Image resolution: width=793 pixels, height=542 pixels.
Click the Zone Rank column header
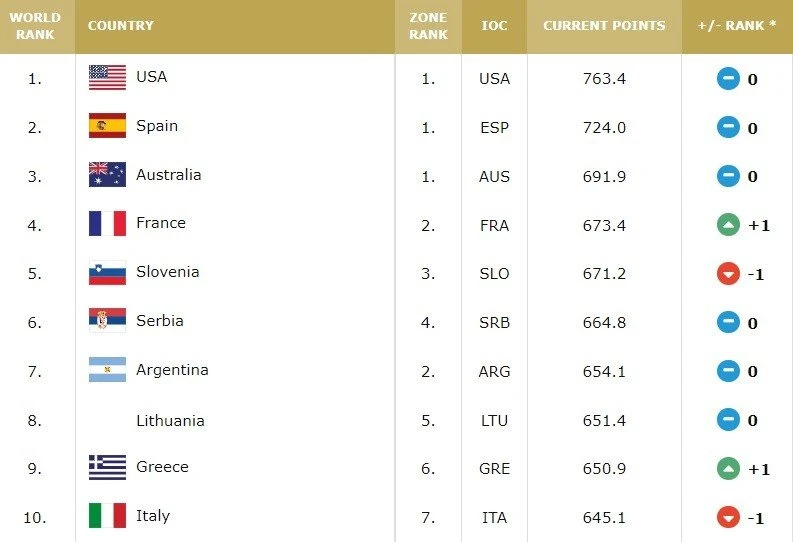tap(428, 26)
